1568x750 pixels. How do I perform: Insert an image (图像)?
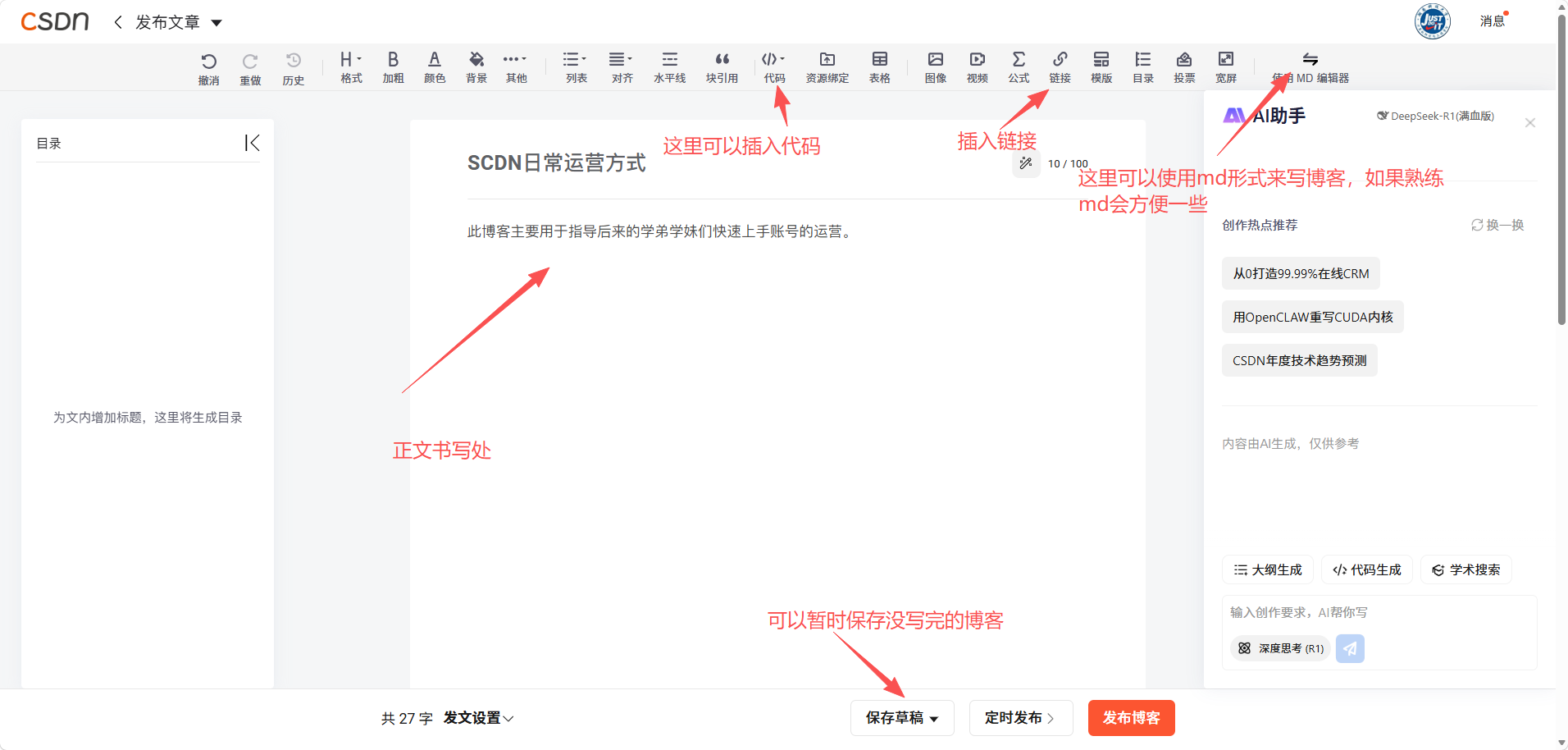[x=935, y=66]
